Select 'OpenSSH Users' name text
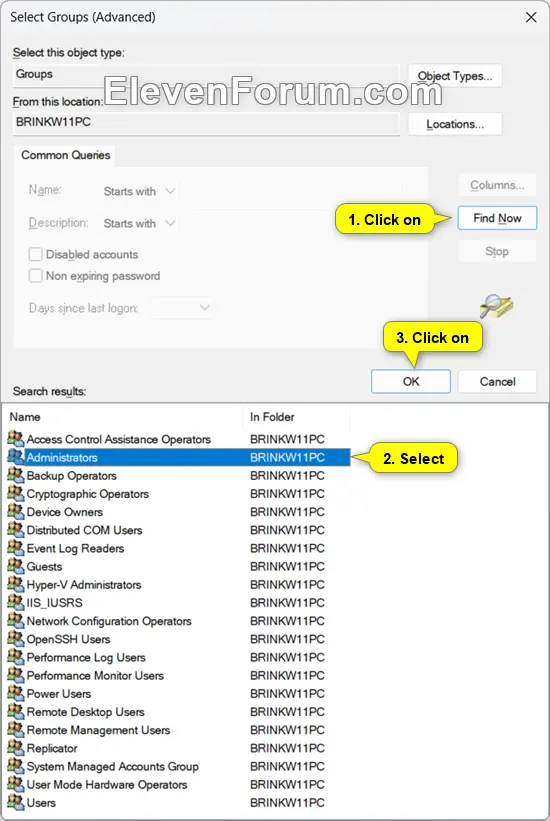This screenshot has height=821, width=550. pyautogui.click(x=69, y=639)
